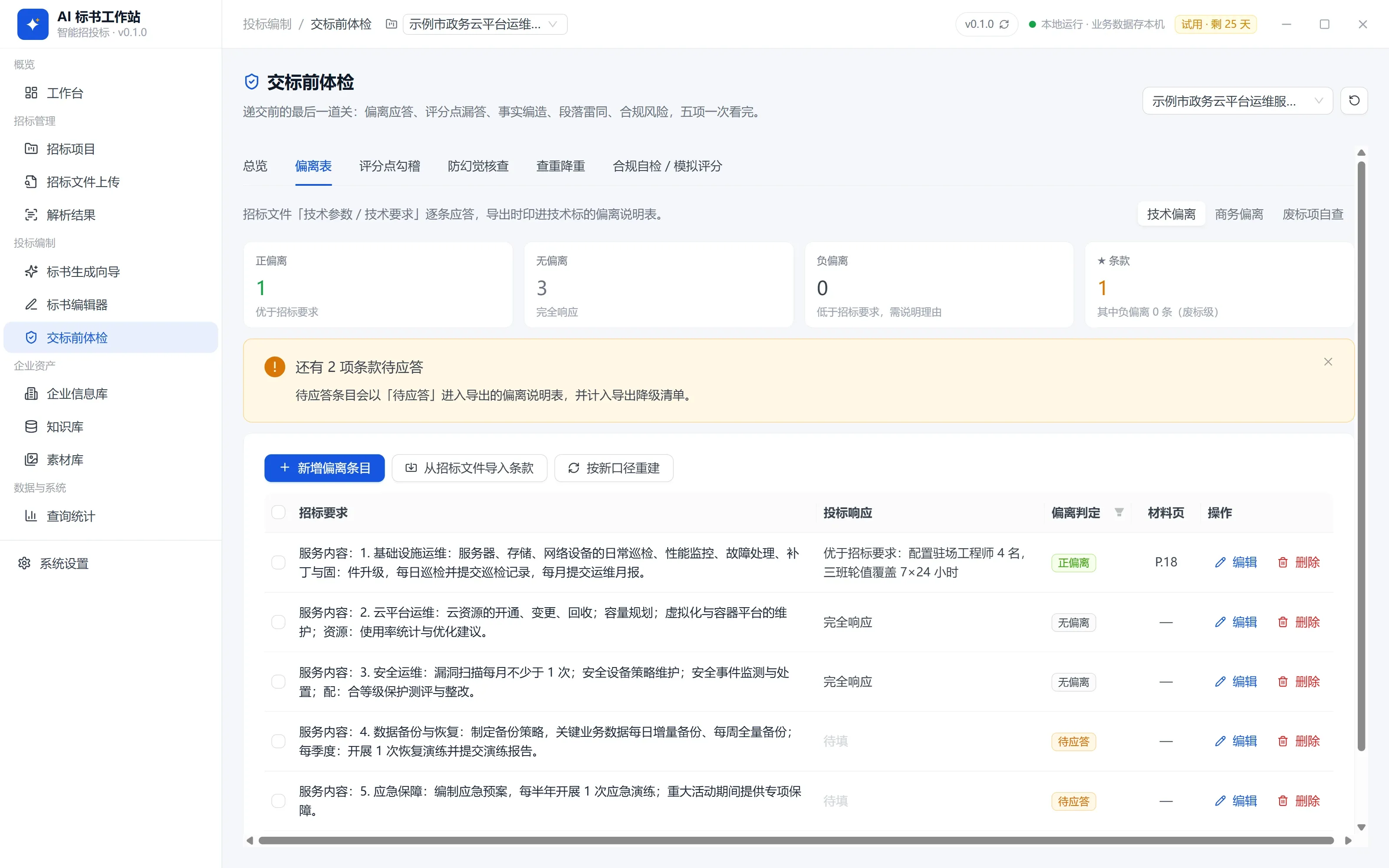This screenshot has height=868, width=1389.
Task: Go to 解析结果 sidebar item
Action: coord(111,215)
